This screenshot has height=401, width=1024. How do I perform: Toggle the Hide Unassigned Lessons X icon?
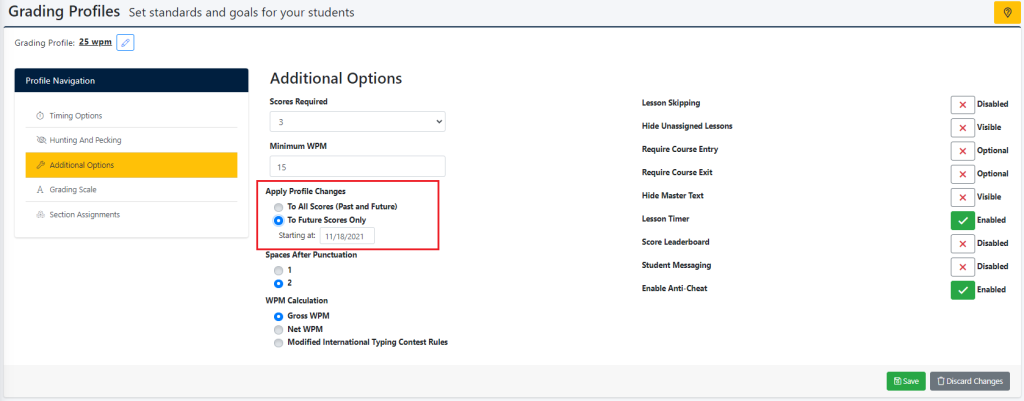coord(962,127)
